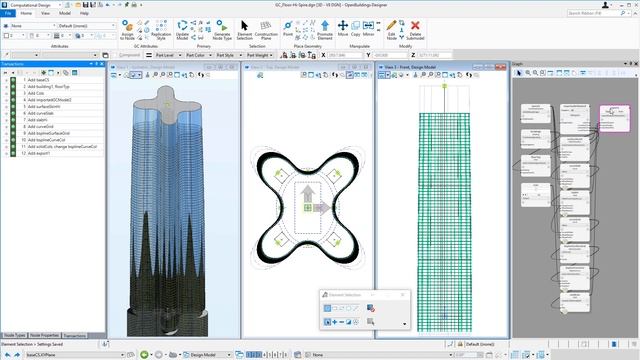
Task: Click the save icon in quick access toolbar
Action: 86,5
